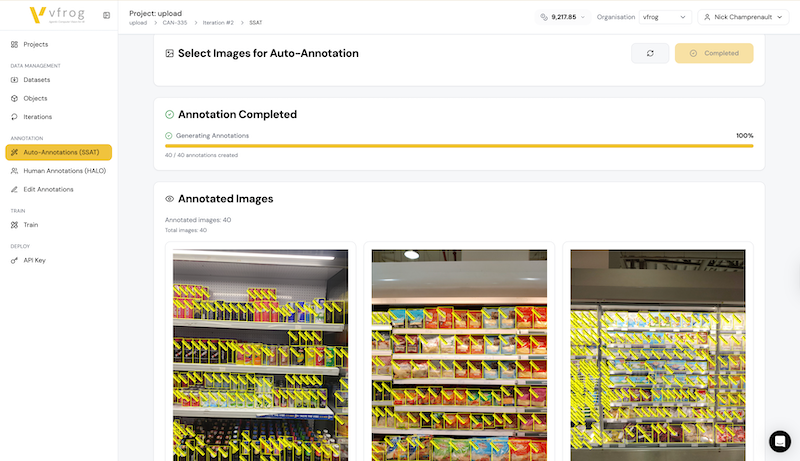Navigate to Iteration #2 breadcrumb
The width and height of the screenshot is (800, 461).
click(218, 23)
